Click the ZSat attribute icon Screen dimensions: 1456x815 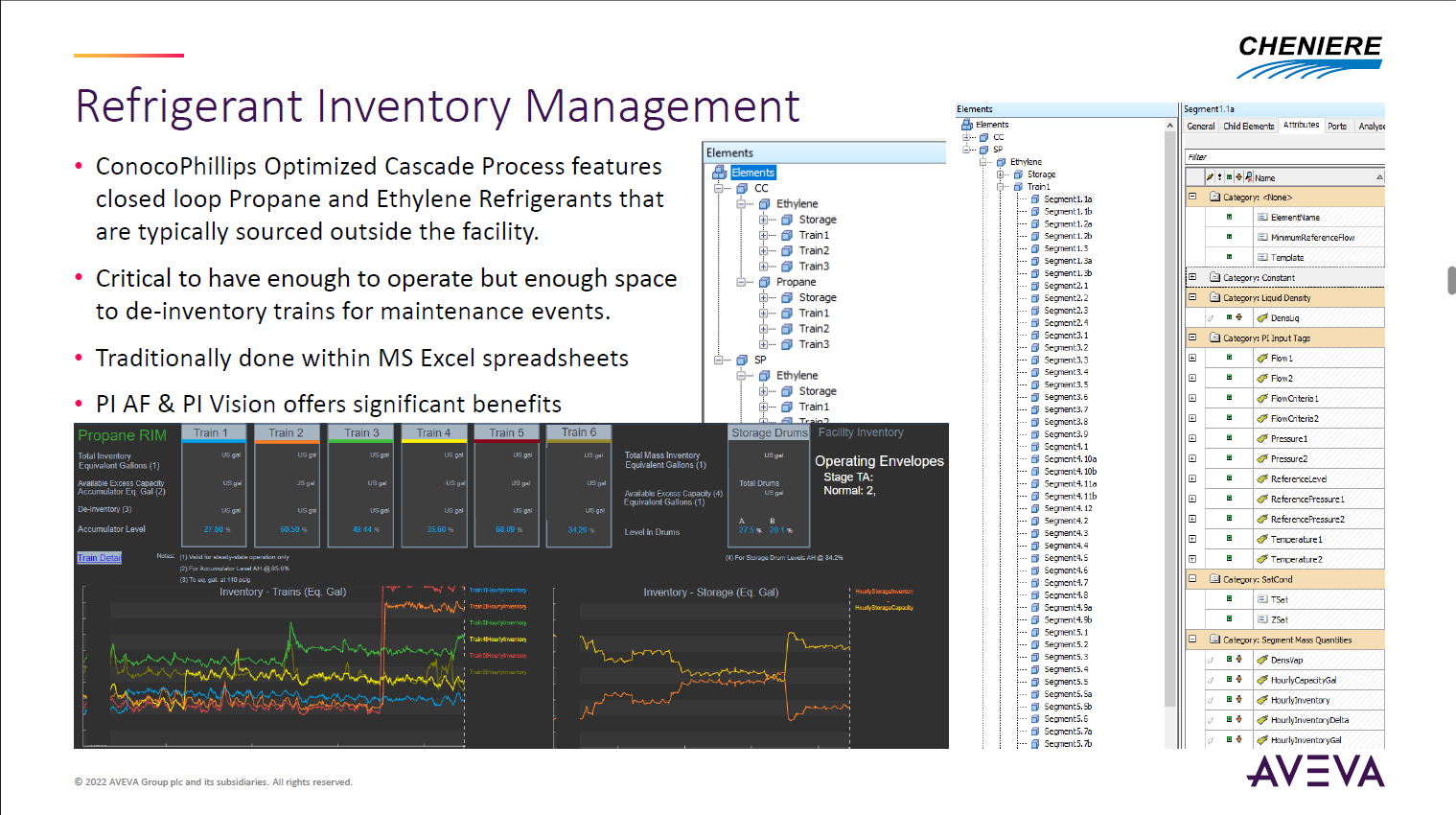point(1262,619)
